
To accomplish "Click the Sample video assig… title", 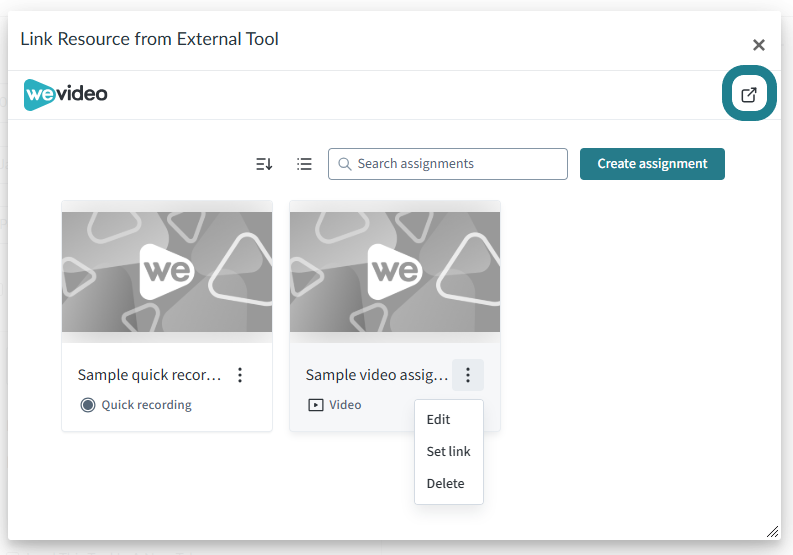I will 377,375.
